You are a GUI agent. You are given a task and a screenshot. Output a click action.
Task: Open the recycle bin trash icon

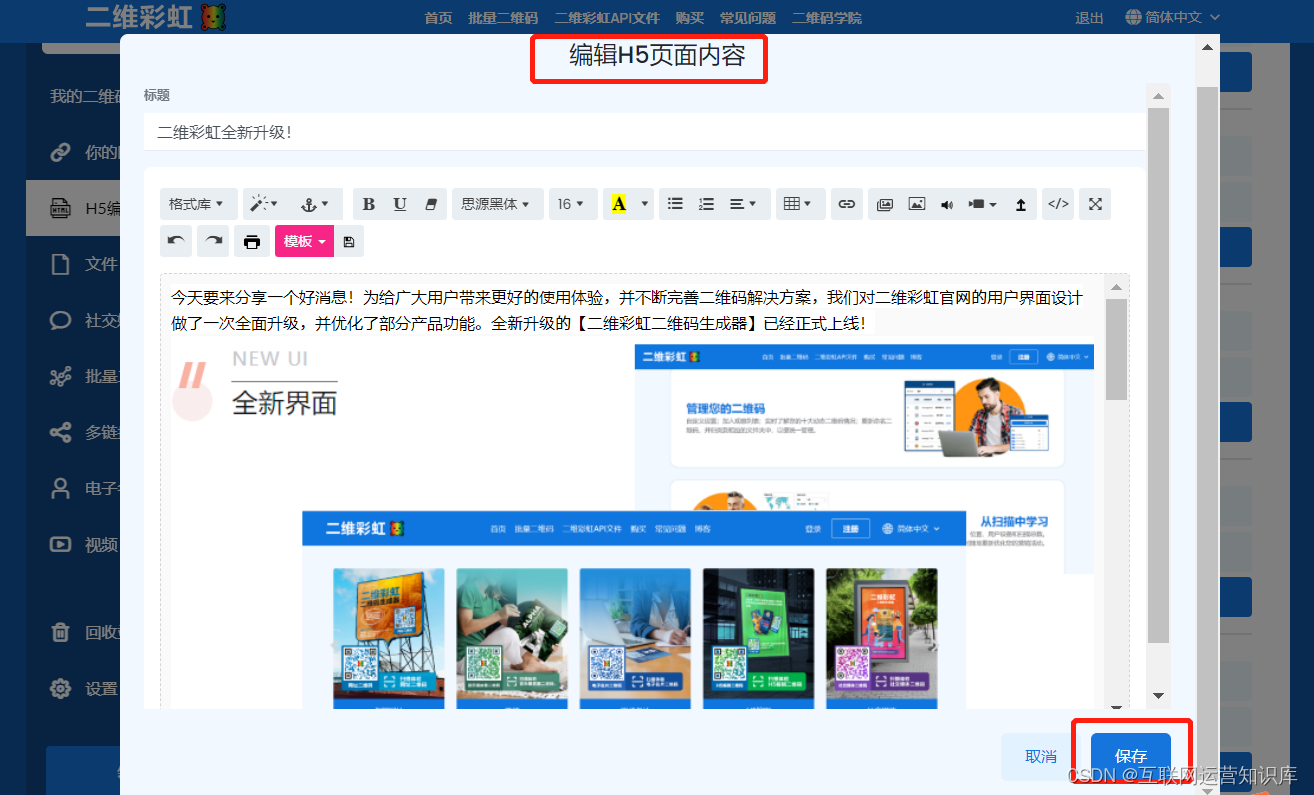tap(61, 632)
